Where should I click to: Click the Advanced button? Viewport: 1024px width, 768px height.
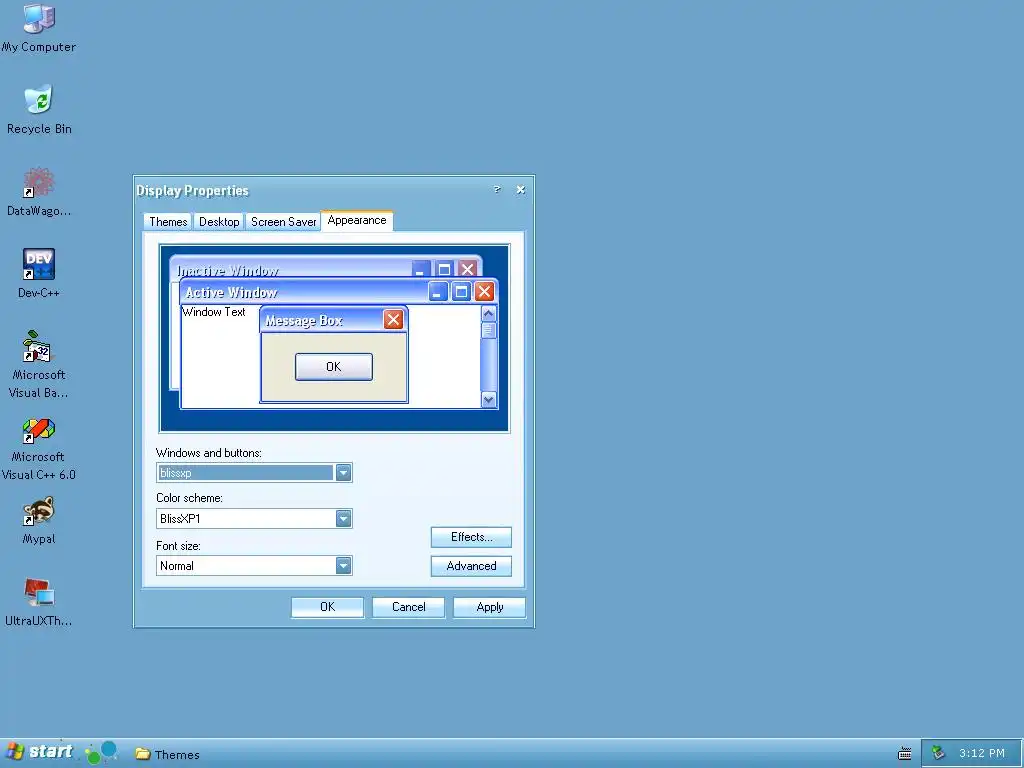pos(471,566)
